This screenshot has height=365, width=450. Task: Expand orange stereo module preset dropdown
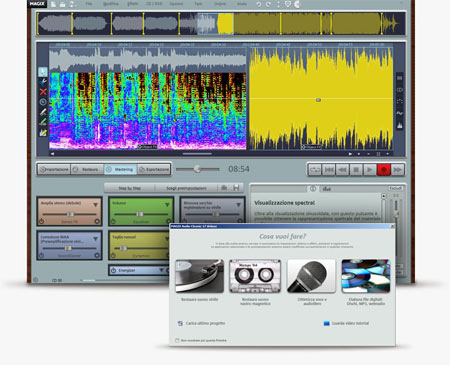pyautogui.click(x=95, y=204)
